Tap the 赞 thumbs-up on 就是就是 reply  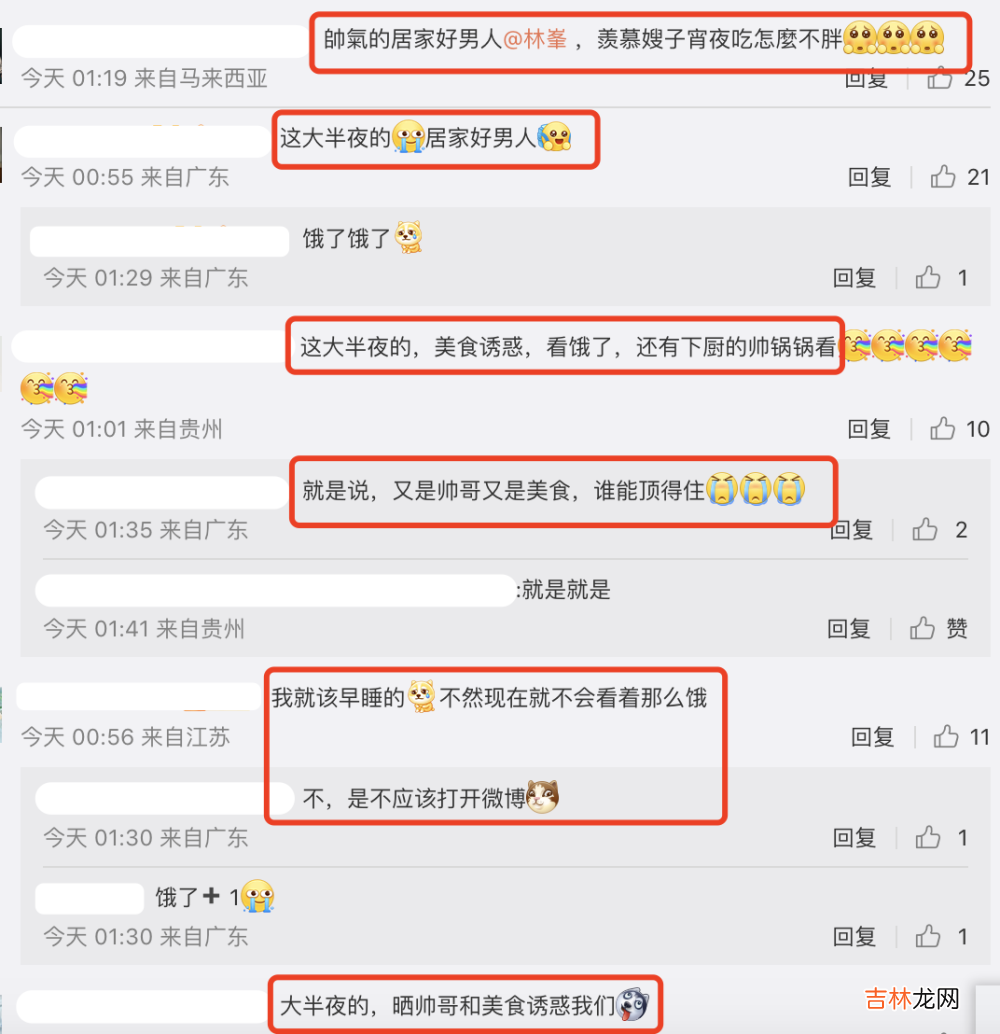pos(922,628)
